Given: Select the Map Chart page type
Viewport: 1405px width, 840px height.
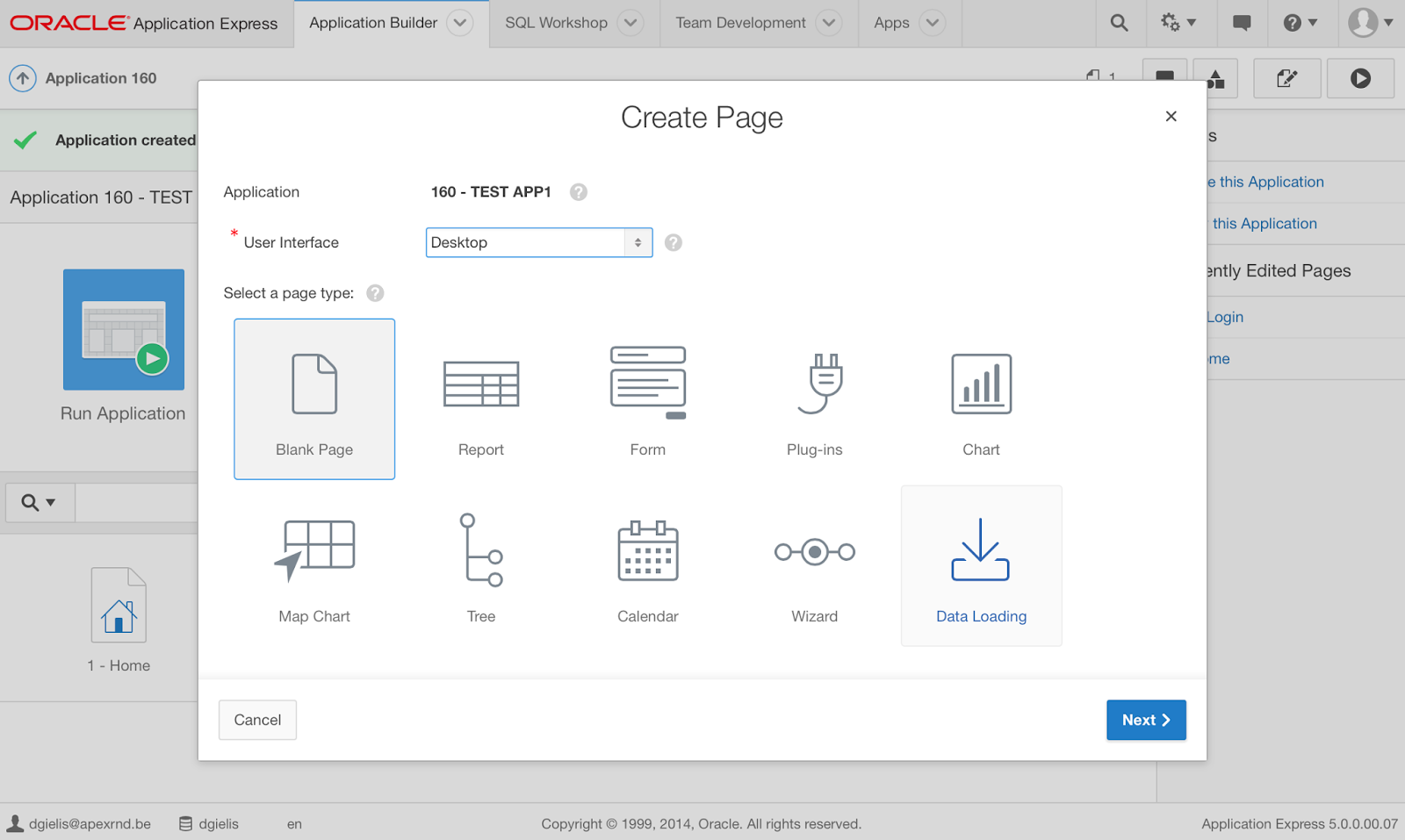Looking at the screenshot, I should [x=314, y=566].
